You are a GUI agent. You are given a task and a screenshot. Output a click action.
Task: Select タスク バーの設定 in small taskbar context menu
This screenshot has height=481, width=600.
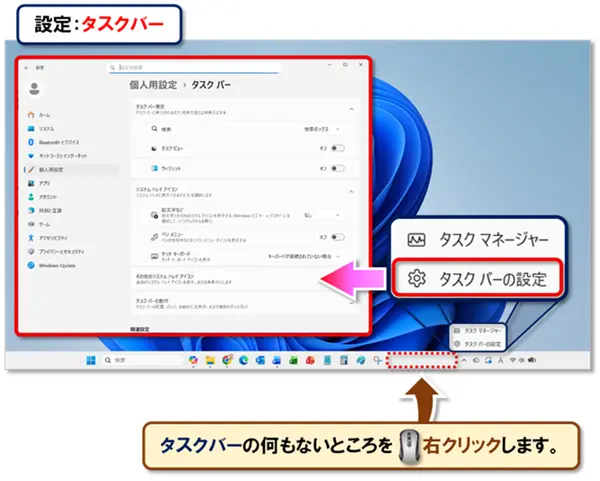(478, 344)
